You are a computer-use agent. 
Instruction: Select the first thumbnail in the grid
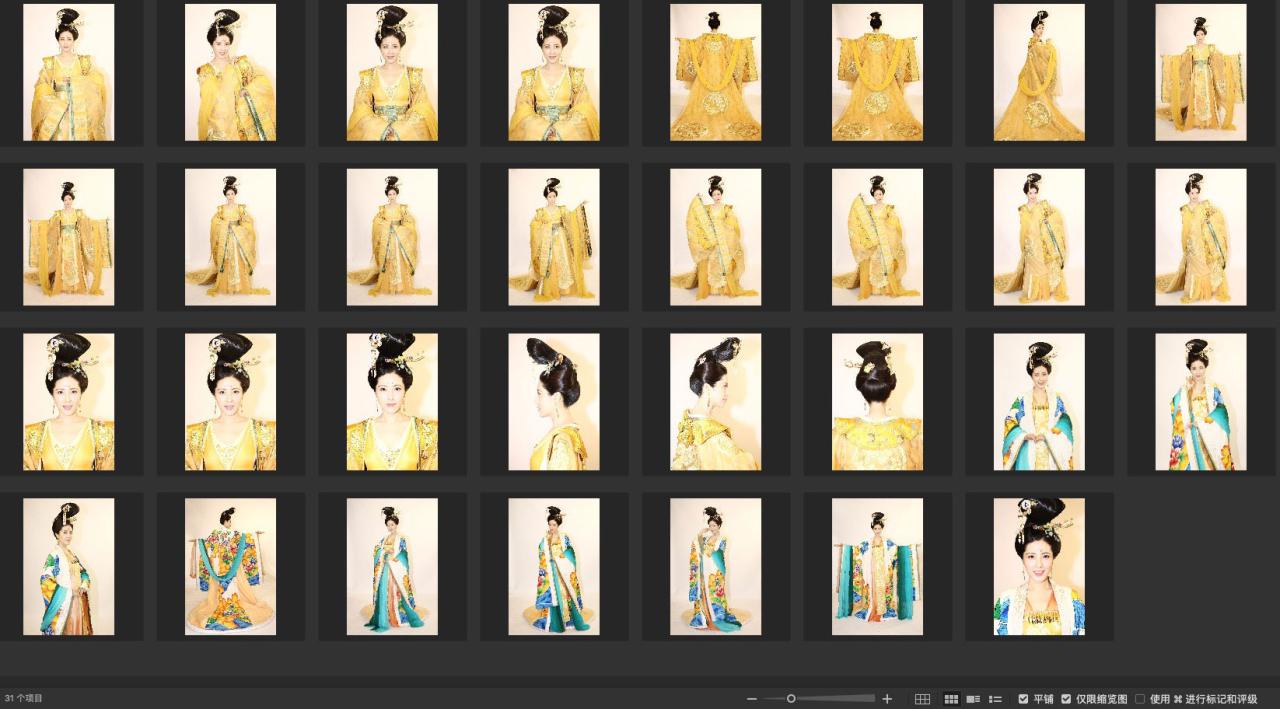pyautogui.click(x=69, y=72)
